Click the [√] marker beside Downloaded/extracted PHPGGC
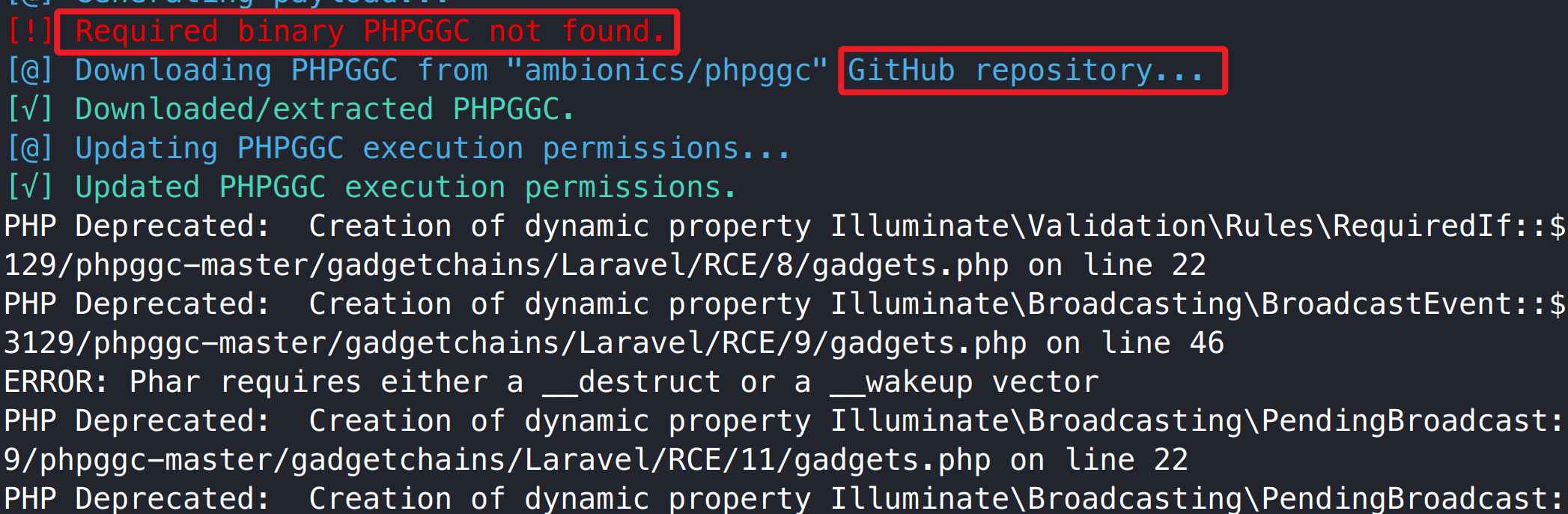Screen dimensions: 1568x514 [30, 109]
